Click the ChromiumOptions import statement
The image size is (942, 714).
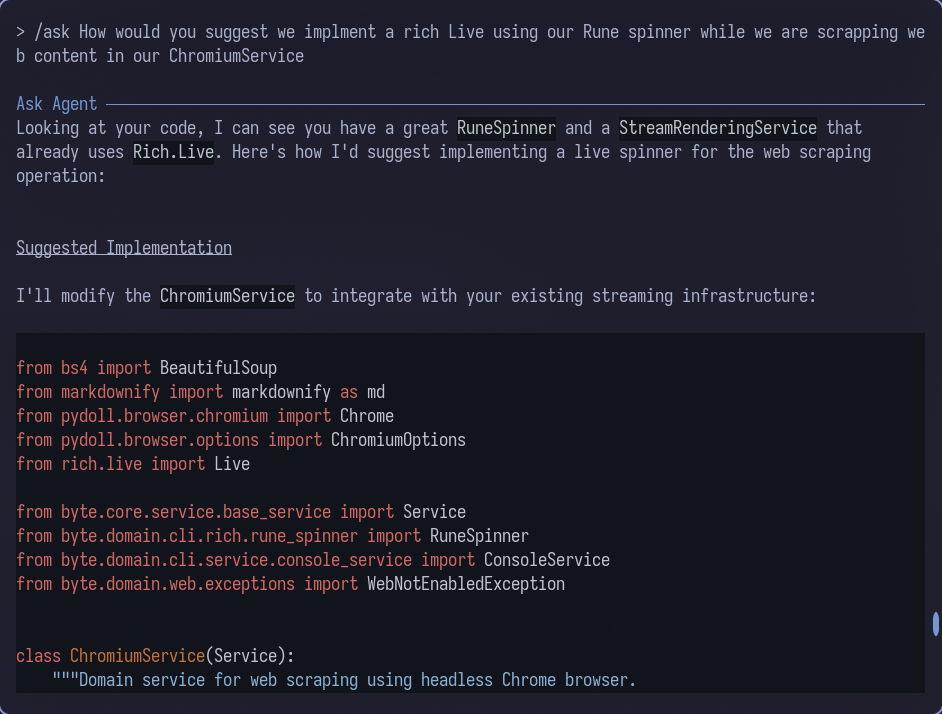pos(240,440)
